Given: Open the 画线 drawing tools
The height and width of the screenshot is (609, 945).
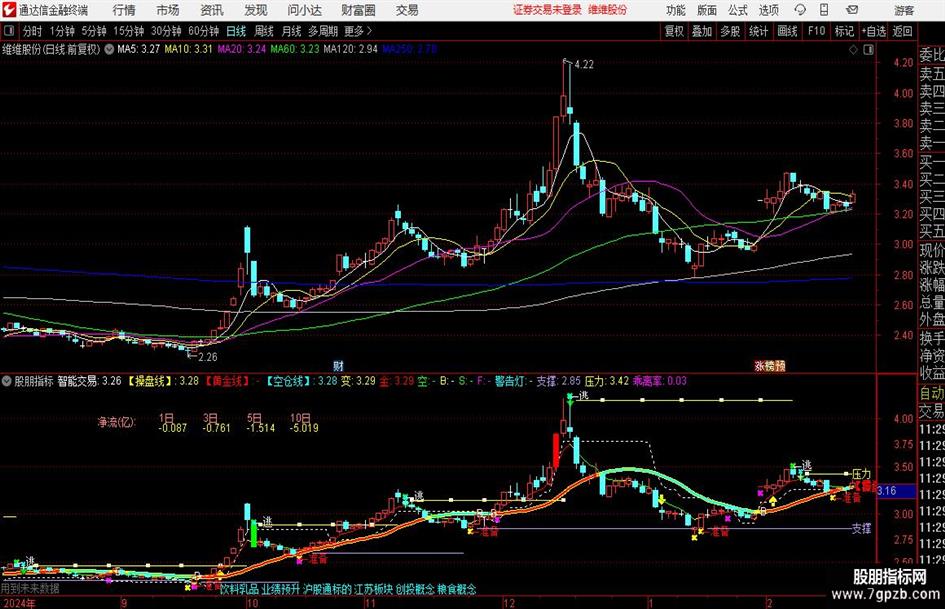Looking at the screenshot, I should pos(787,31).
